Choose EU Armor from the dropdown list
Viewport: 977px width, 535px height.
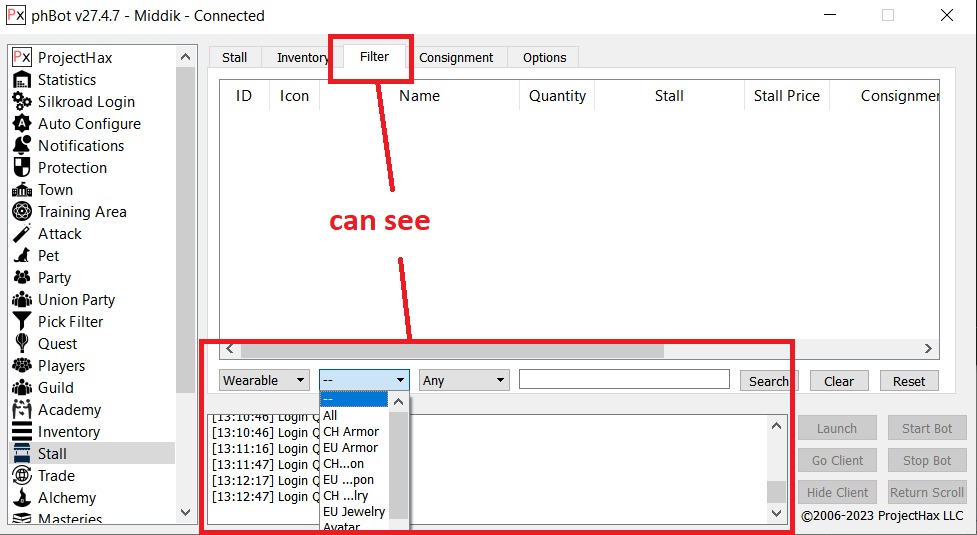point(350,448)
